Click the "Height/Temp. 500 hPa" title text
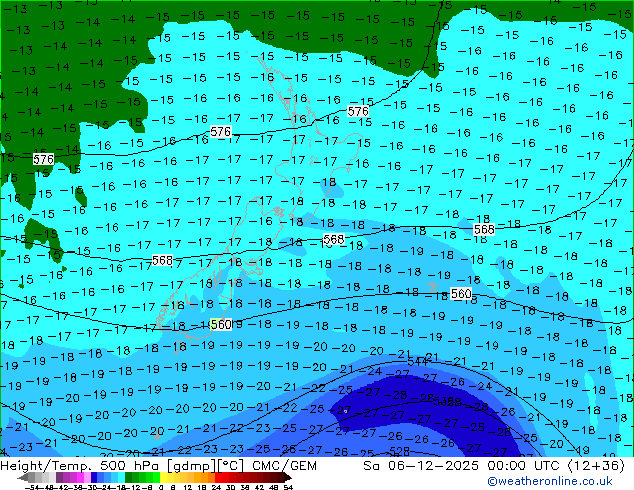Screen dimensions: 634x490 point(81,466)
